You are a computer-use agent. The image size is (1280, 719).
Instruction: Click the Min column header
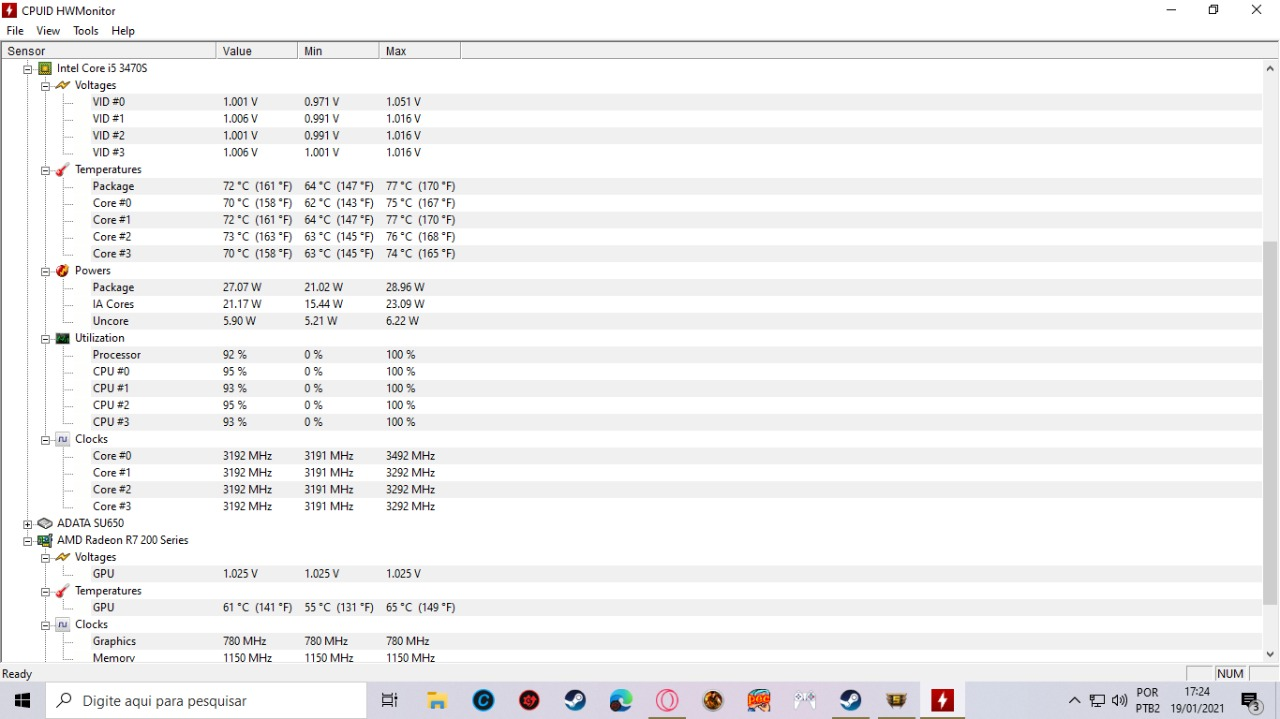[x=338, y=51]
